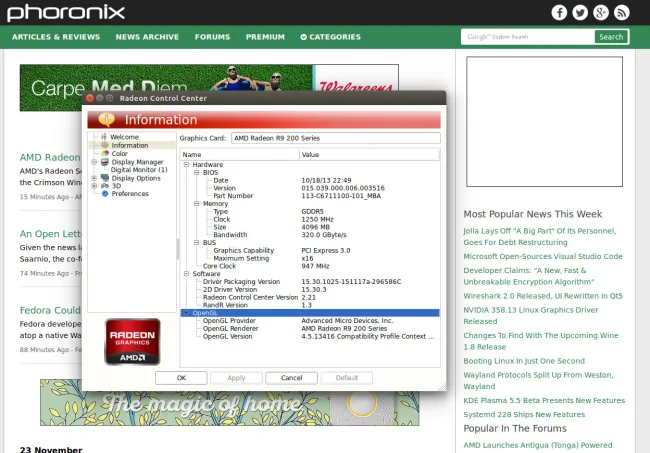Expand the 3D tree node
Screen dimensions: 650x453
(x=94, y=186)
